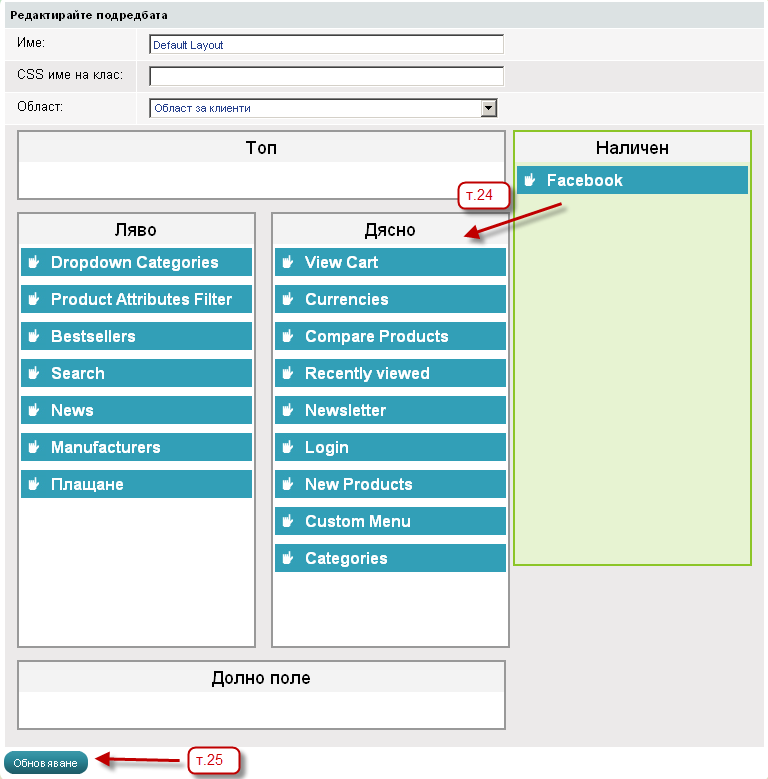
Task: Click the hand icon next to Custom Menu
Action: tap(288, 521)
